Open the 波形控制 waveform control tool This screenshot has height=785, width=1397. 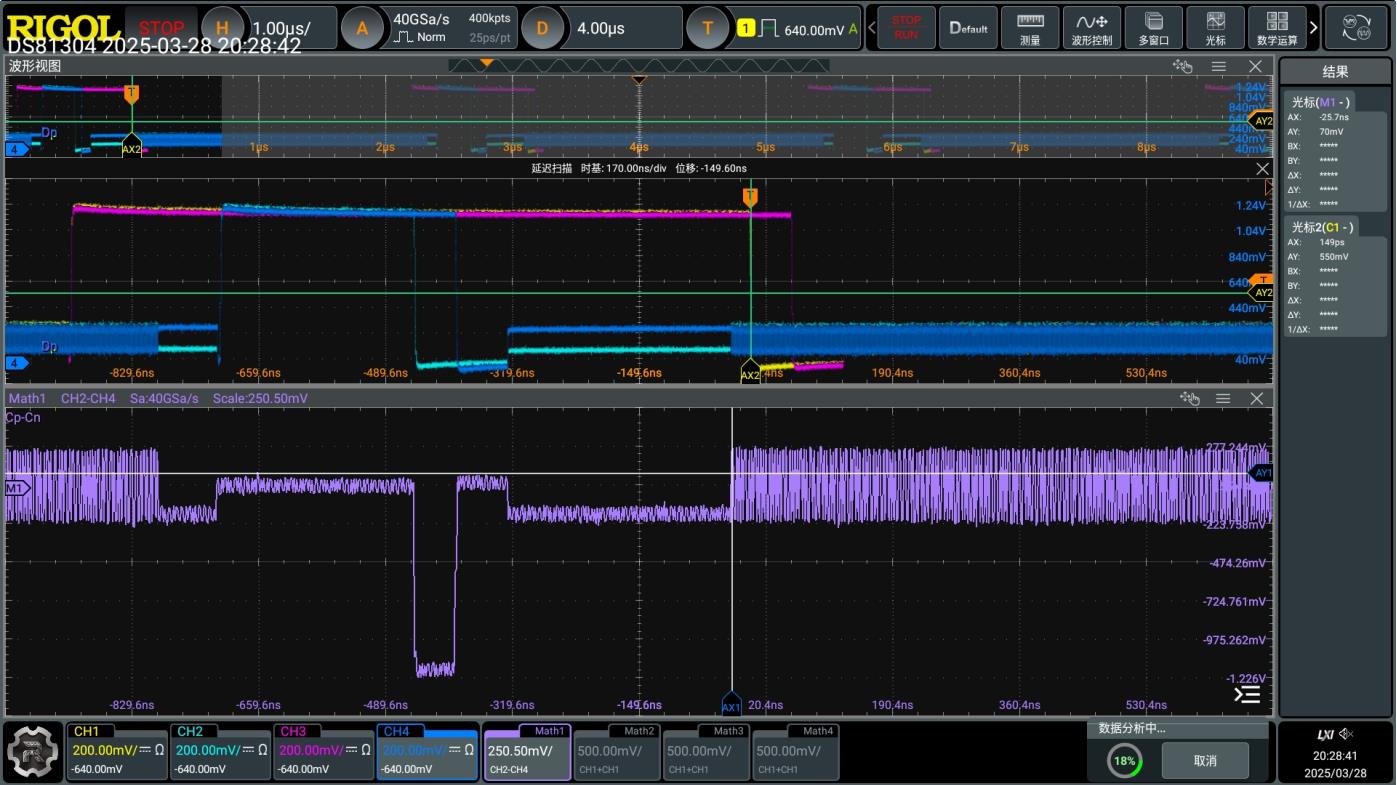click(1092, 28)
